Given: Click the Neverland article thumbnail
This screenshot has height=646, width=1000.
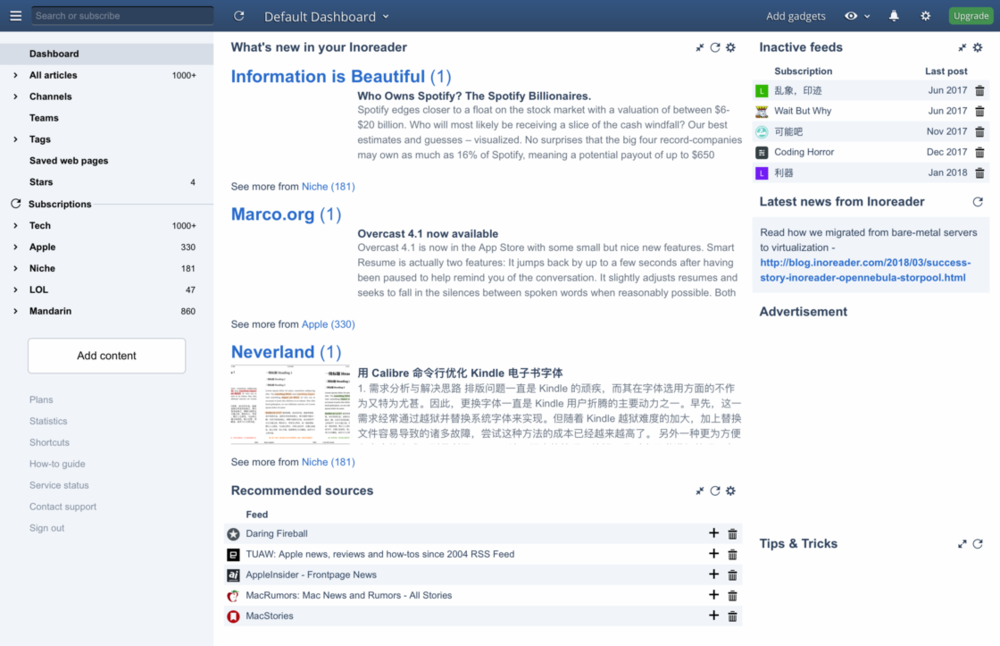Looking at the screenshot, I should pos(290,404).
